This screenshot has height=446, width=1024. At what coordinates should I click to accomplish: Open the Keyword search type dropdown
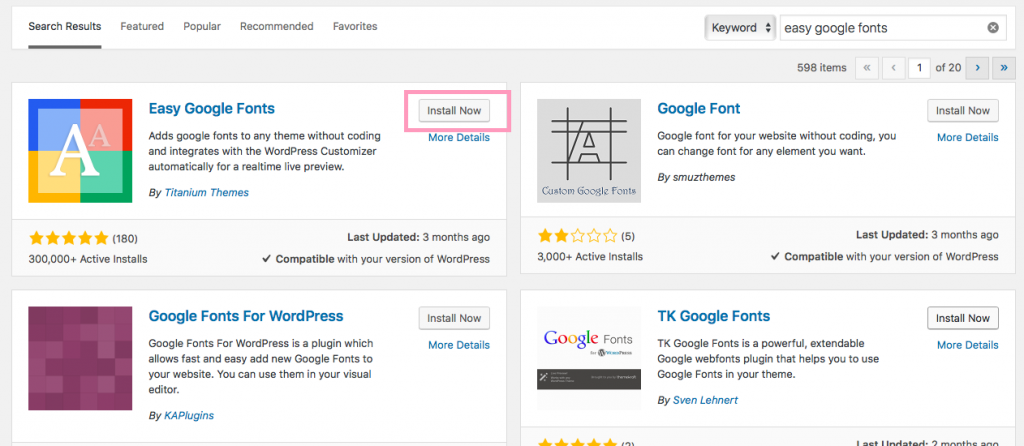pos(741,28)
